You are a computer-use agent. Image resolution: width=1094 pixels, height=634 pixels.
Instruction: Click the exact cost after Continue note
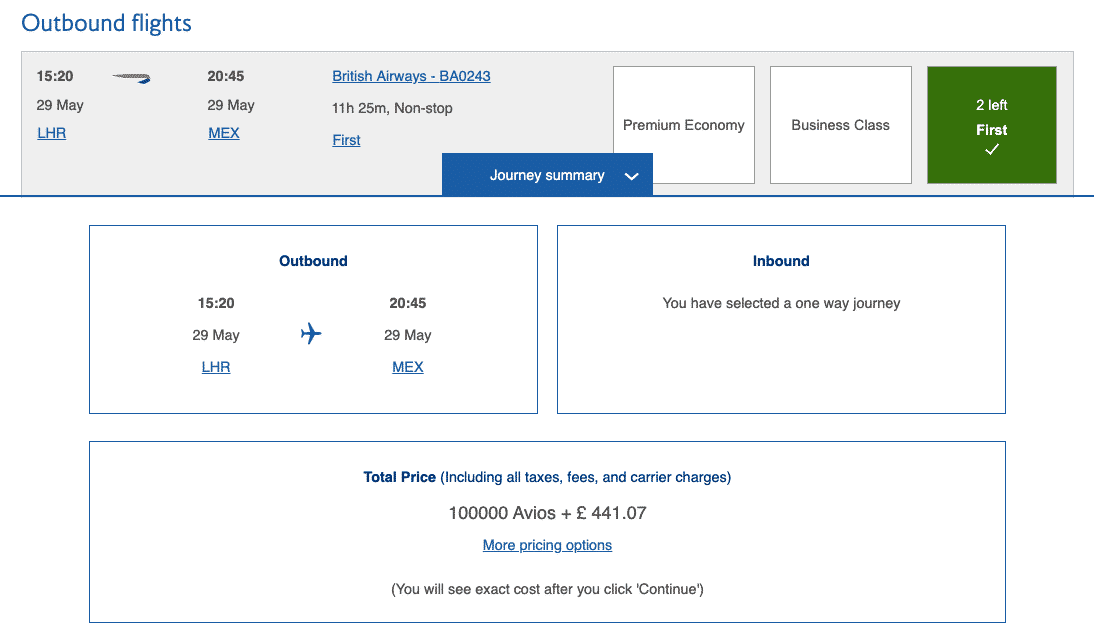coord(547,589)
